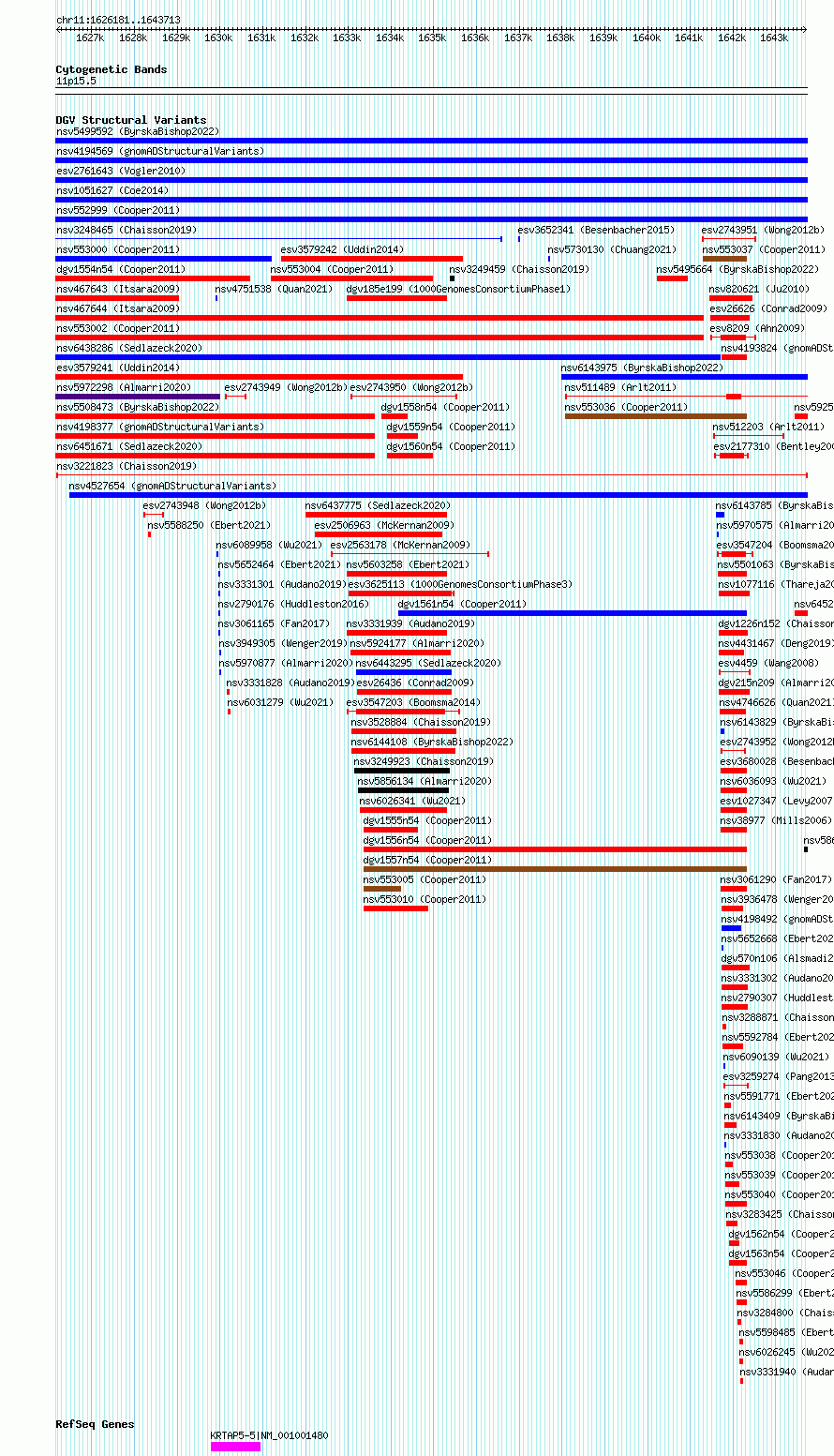This screenshot has height=1456, width=834.
Task: Click the purple bar under nsv5972298
Action: coord(138,397)
